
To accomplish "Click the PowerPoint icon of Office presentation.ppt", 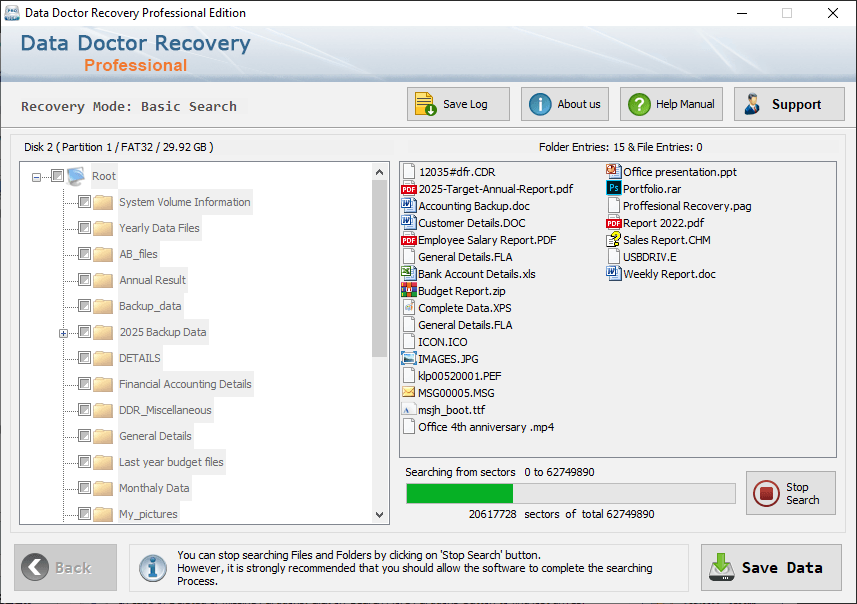I will [613, 171].
